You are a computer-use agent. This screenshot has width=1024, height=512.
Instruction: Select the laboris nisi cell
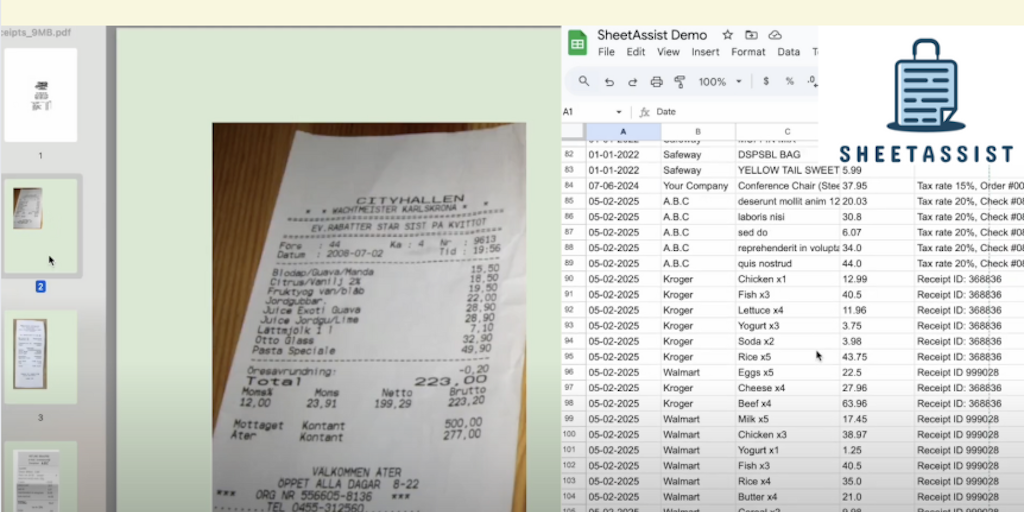pyautogui.click(x=788, y=217)
